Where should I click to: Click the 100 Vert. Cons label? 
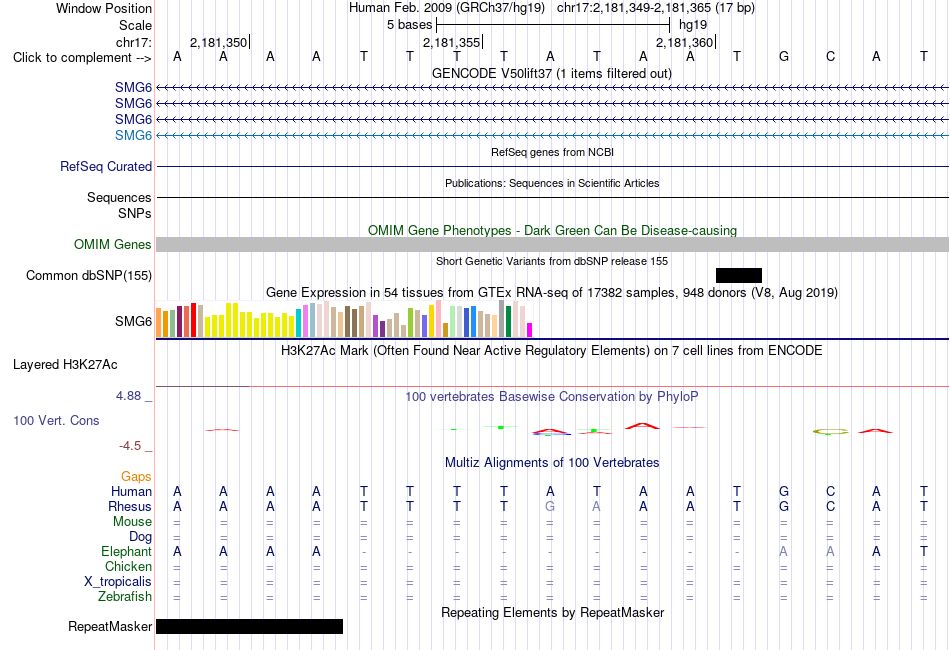point(56,420)
